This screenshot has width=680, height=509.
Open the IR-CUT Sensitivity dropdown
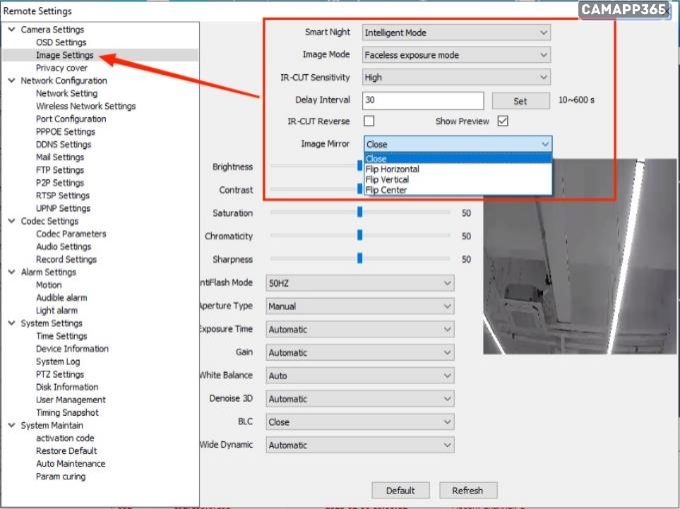[x=456, y=77]
